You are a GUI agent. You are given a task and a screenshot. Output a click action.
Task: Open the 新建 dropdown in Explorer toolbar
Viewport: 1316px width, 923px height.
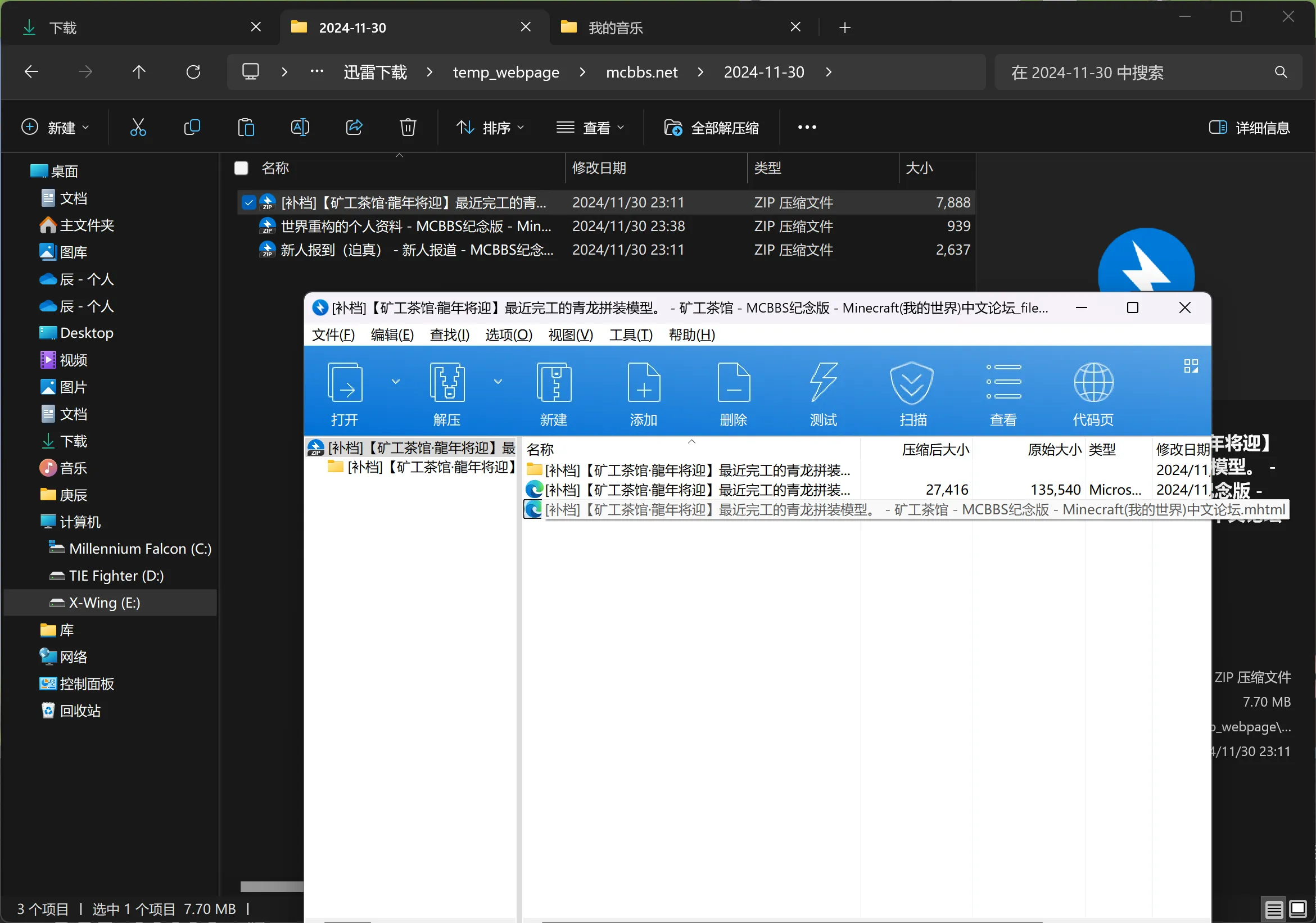(x=56, y=127)
